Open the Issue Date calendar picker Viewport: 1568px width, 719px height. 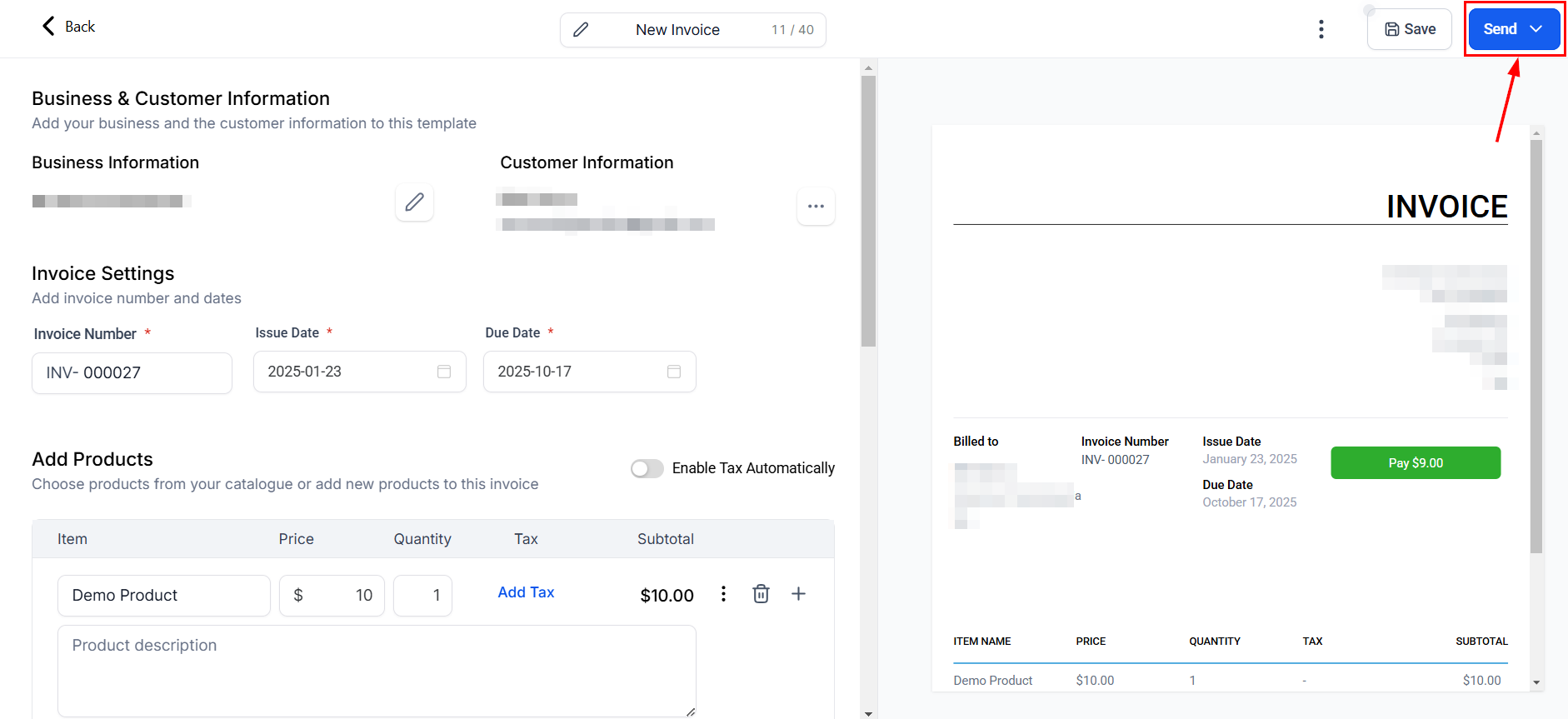tap(444, 372)
